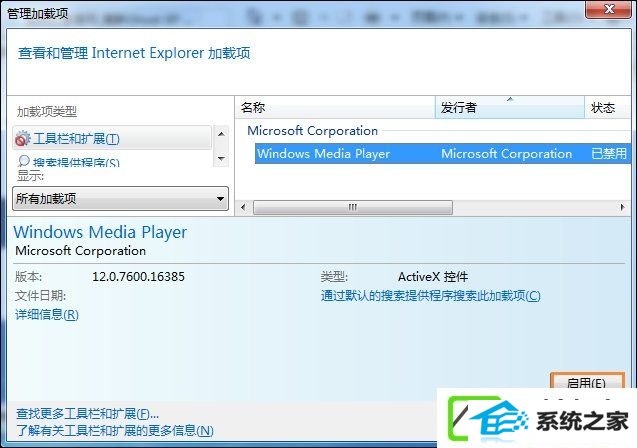Image resolution: width=637 pixels, height=448 pixels.
Task: Sort by the 名称 column header
Action: [335, 108]
